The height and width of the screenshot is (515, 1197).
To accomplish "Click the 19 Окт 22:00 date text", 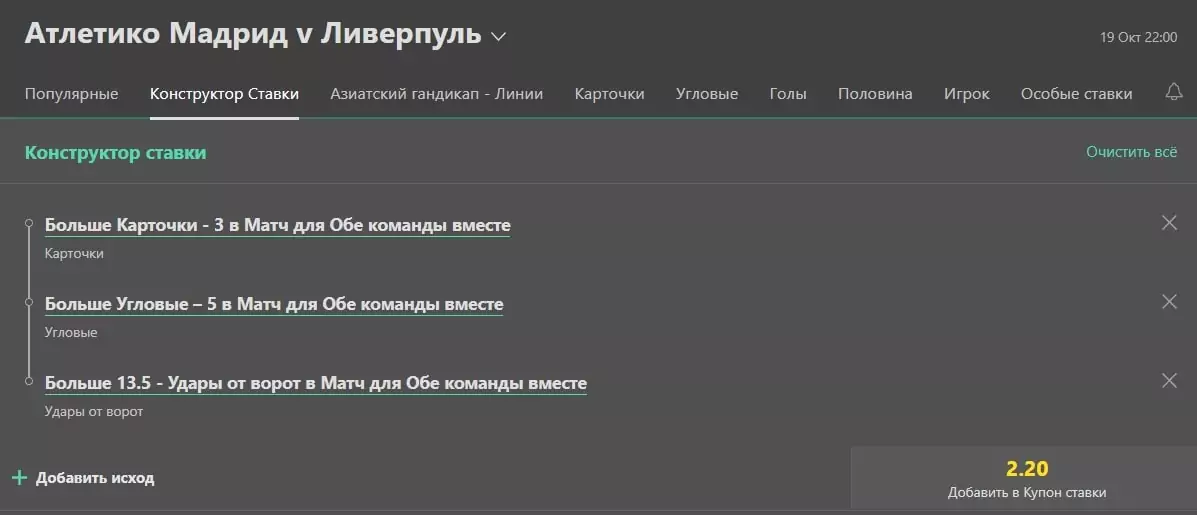I will point(1138,37).
